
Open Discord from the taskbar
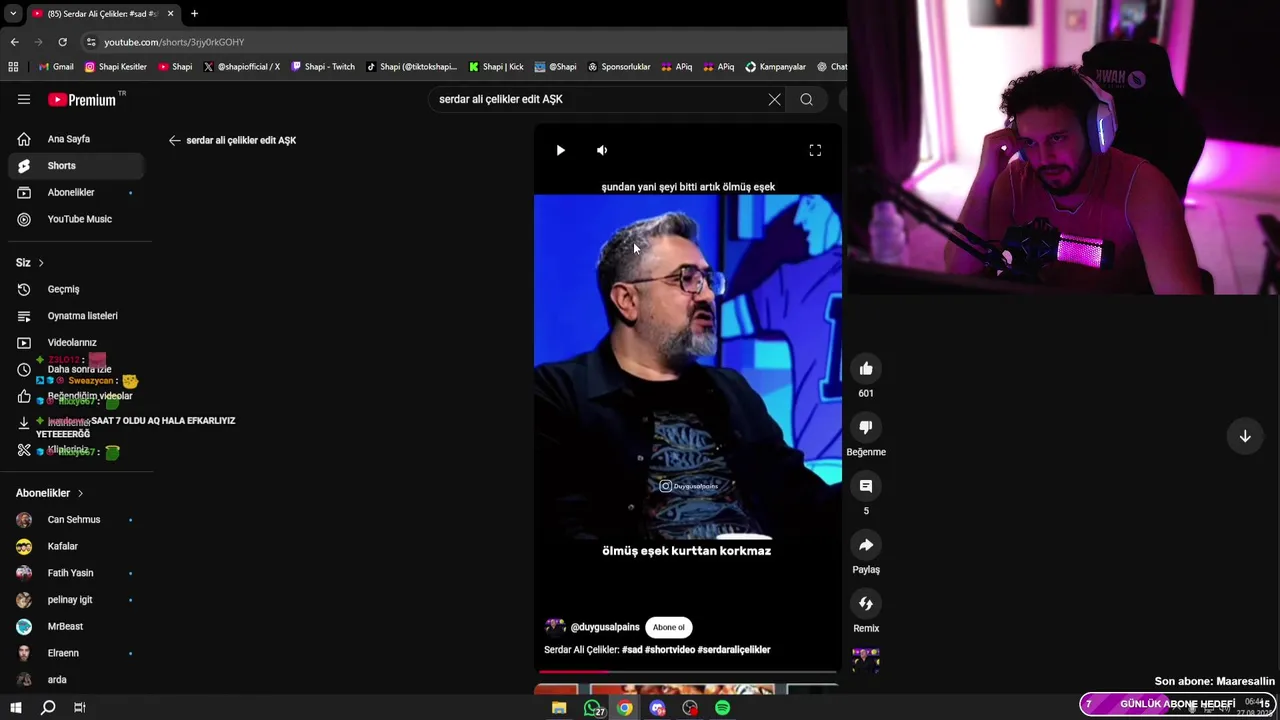pos(657,708)
